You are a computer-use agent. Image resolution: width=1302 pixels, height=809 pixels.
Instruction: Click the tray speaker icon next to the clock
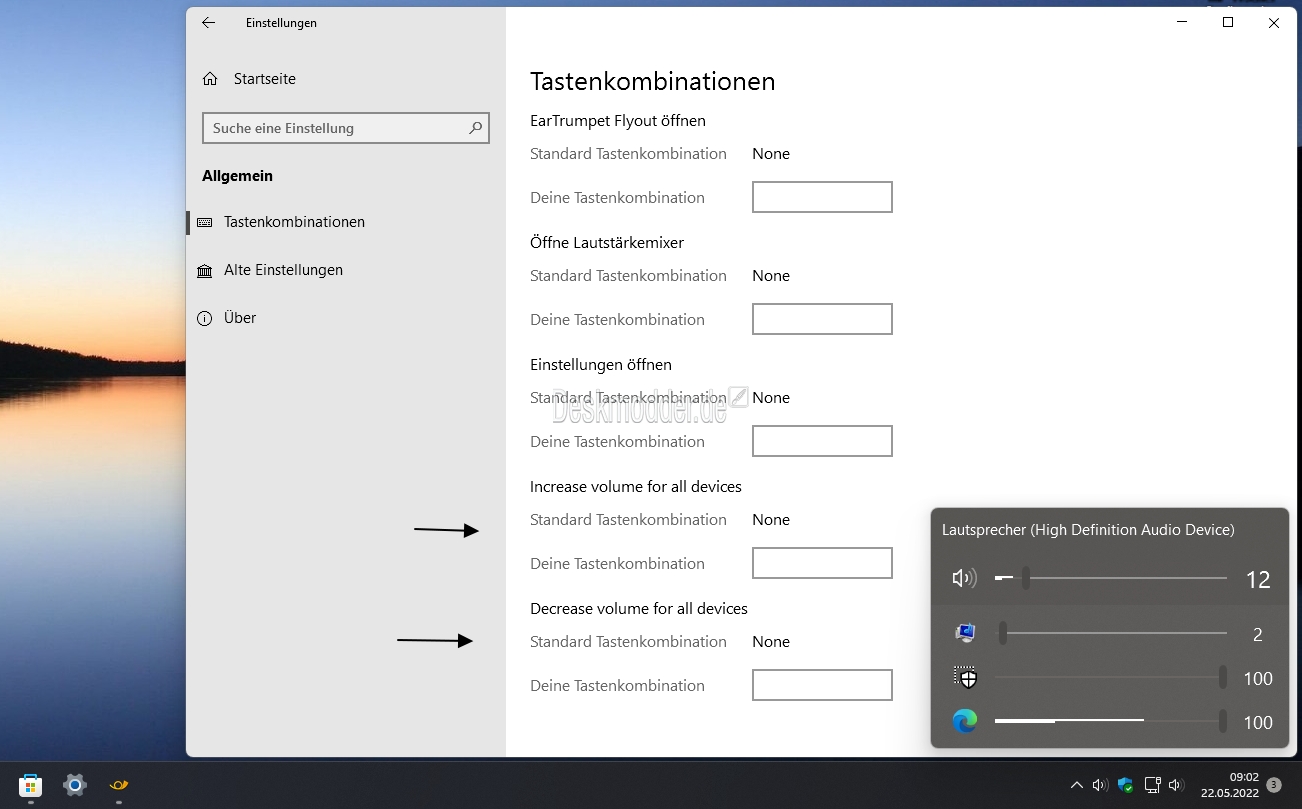(x=1177, y=785)
